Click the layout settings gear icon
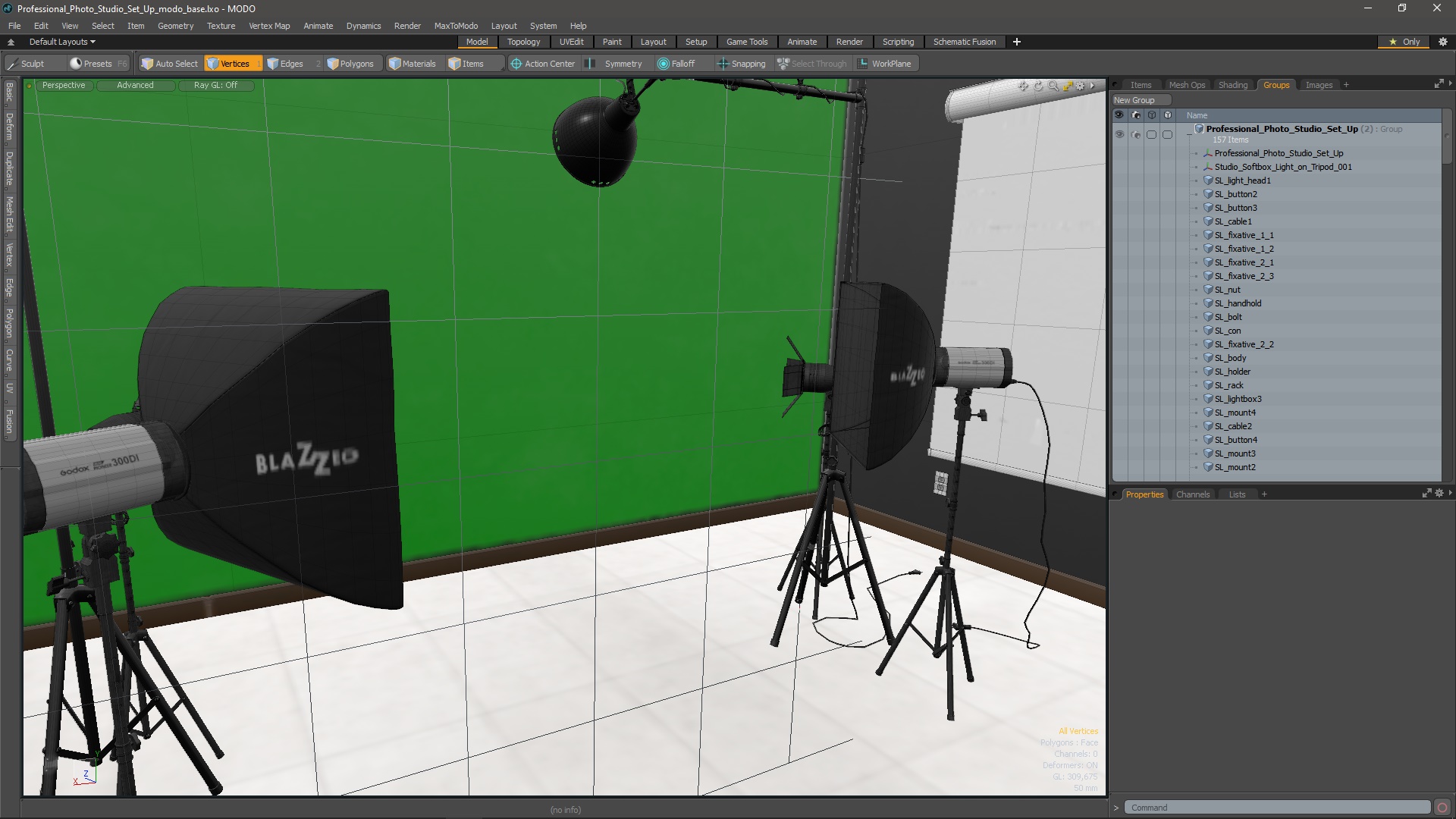Screen dimensions: 1456x819 (1443, 42)
